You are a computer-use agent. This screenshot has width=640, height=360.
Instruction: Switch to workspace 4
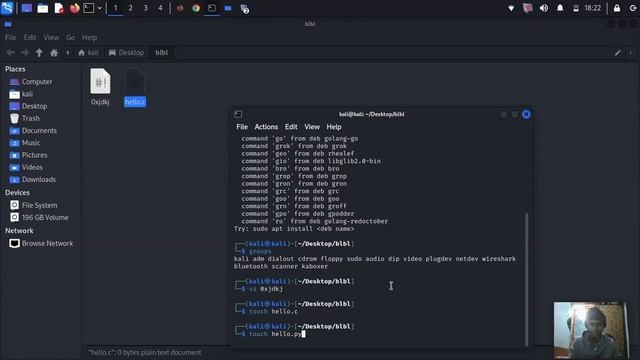160,8
